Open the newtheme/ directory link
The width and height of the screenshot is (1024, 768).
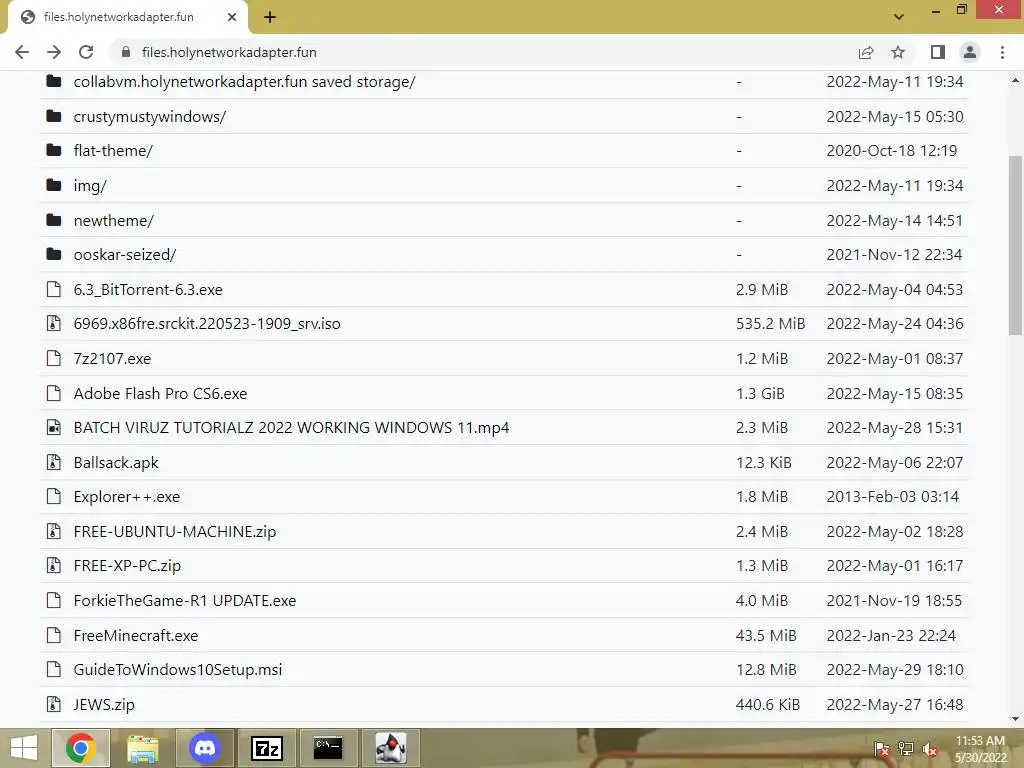point(114,221)
